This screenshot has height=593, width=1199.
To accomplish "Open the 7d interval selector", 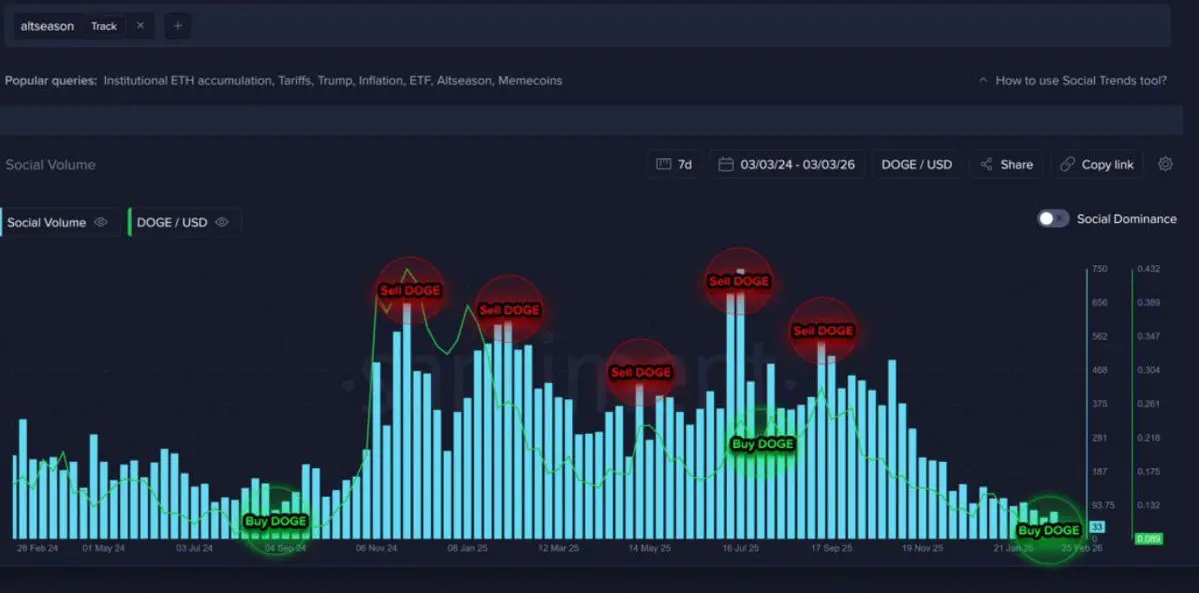I will [x=674, y=164].
